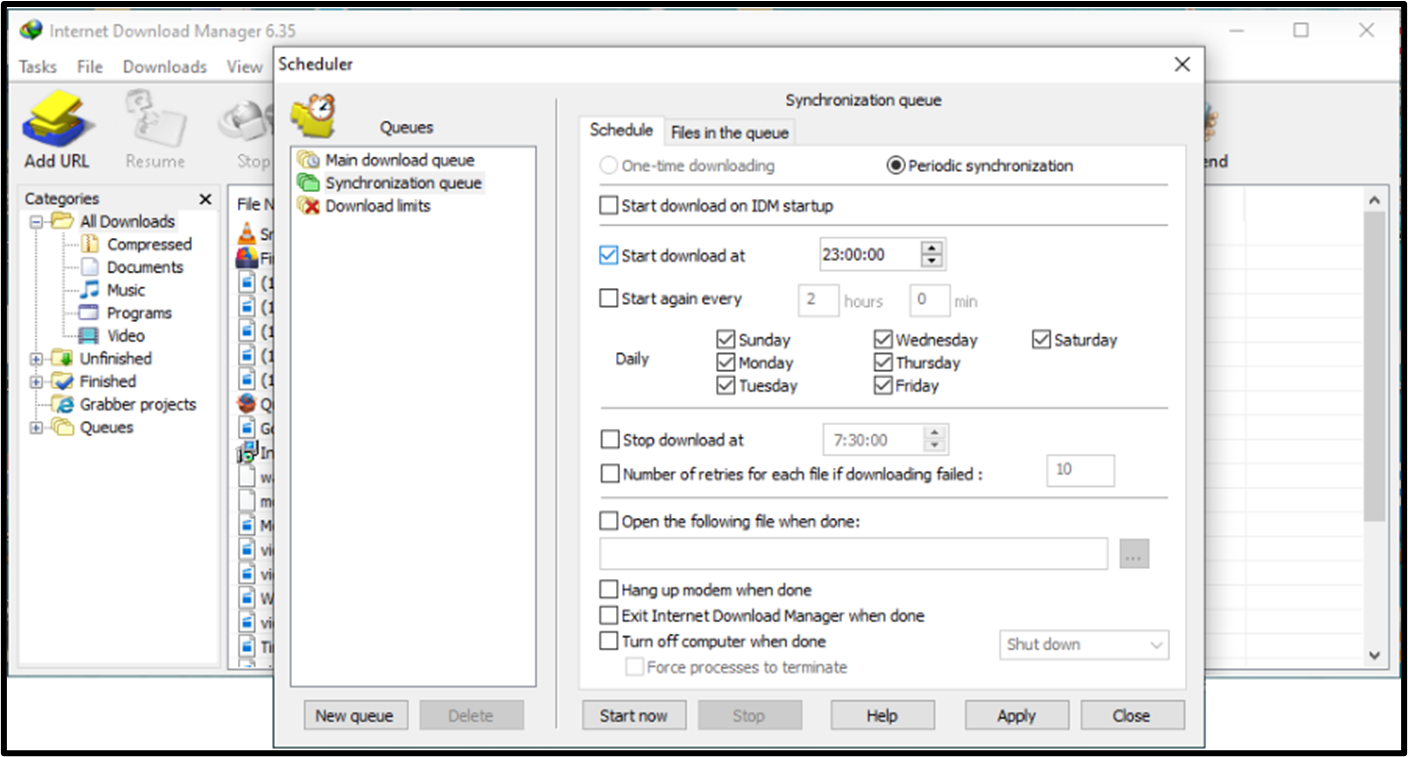Click the Music category note icon
Viewport: 1408px width, 757px height.
(90, 290)
